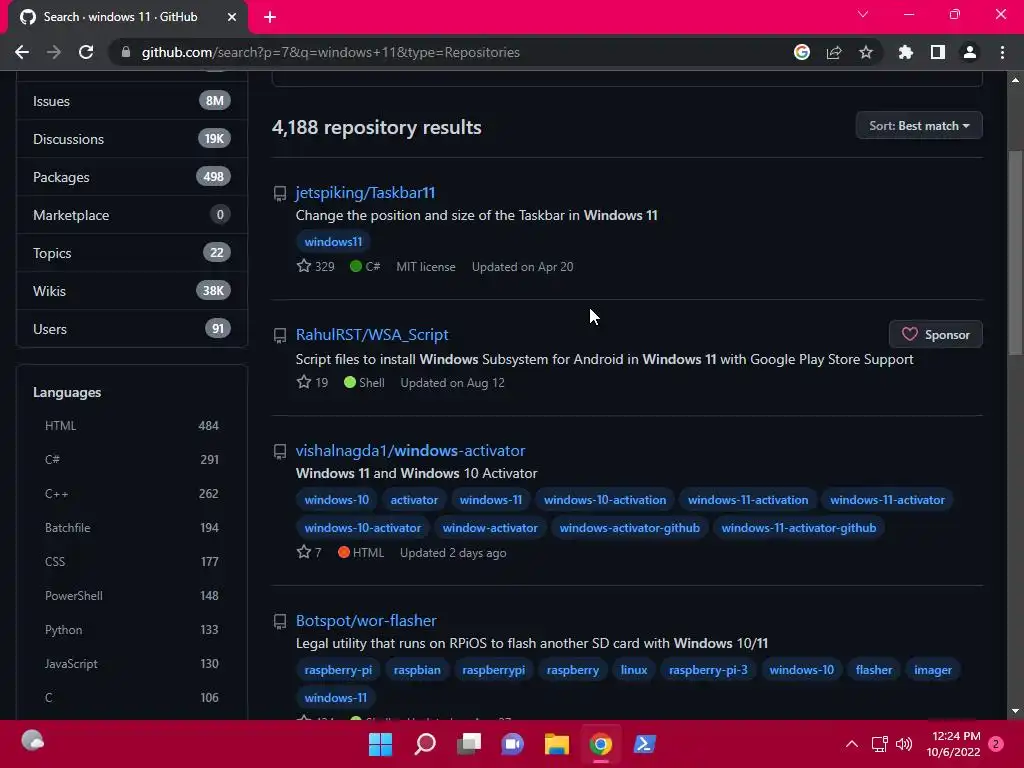Open the Chrome three-dot menu

pyautogui.click(x=1002, y=52)
